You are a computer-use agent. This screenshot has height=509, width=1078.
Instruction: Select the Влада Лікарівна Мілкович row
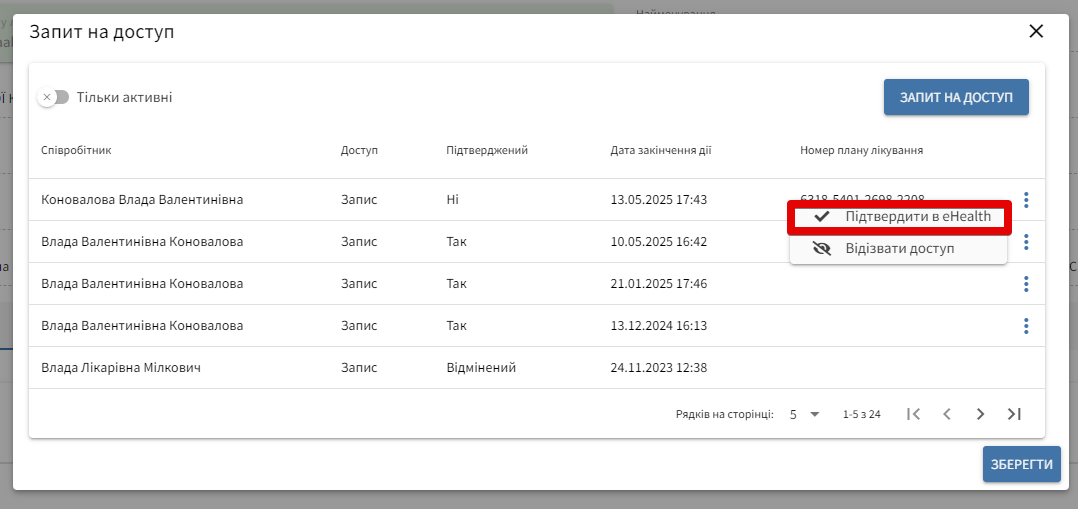[x=121, y=368]
